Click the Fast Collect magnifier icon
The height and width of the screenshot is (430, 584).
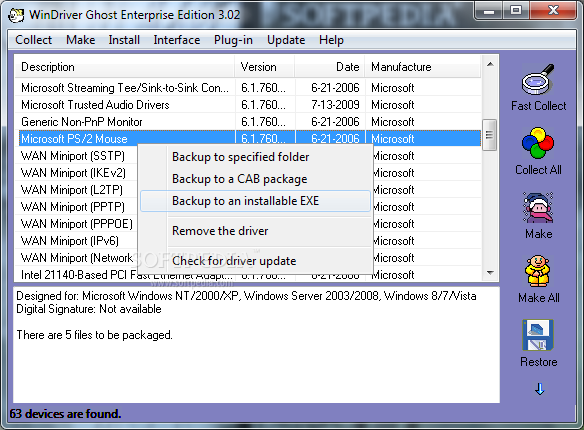pyautogui.click(x=538, y=80)
